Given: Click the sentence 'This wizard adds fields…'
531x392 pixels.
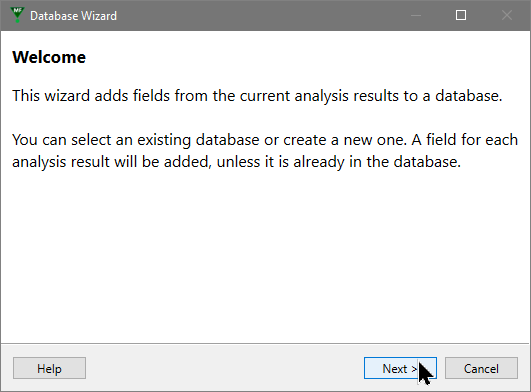Looking at the screenshot, I should (x=257, y=96).
